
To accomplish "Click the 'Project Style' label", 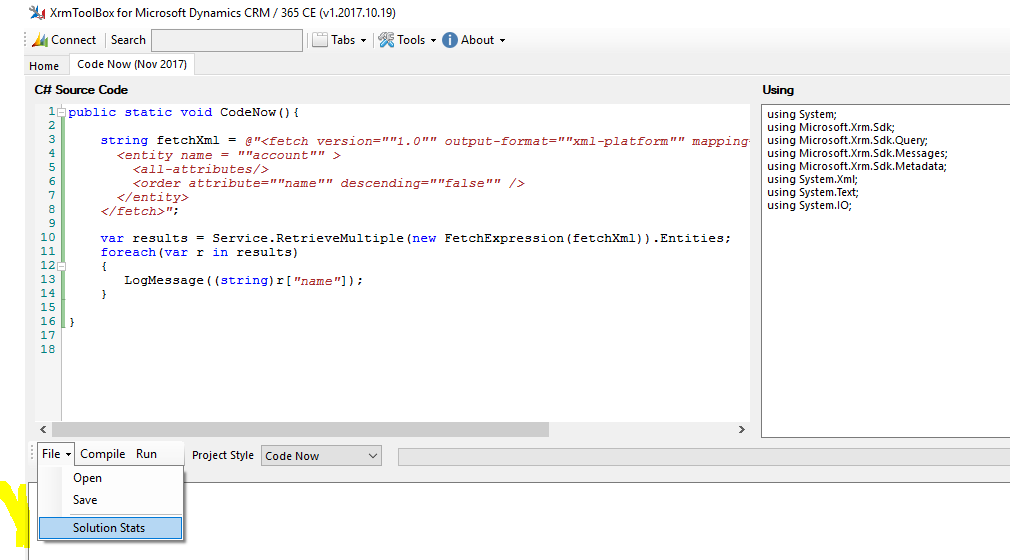I will click(x=223, y=455).
